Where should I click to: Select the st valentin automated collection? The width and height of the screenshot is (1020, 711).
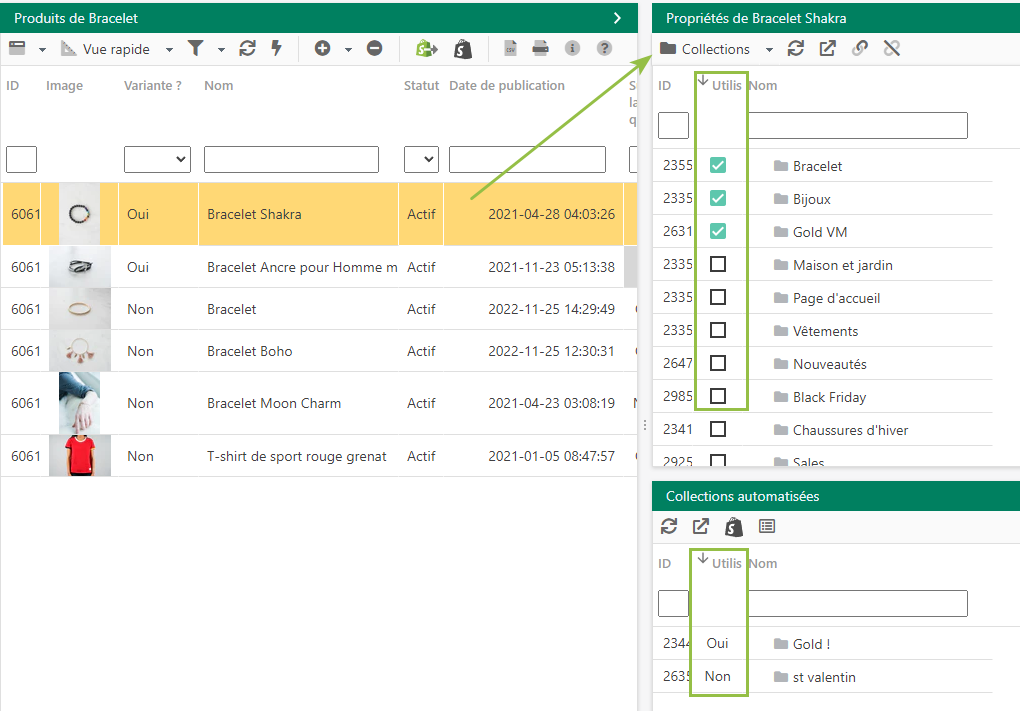tap(822, 677)
